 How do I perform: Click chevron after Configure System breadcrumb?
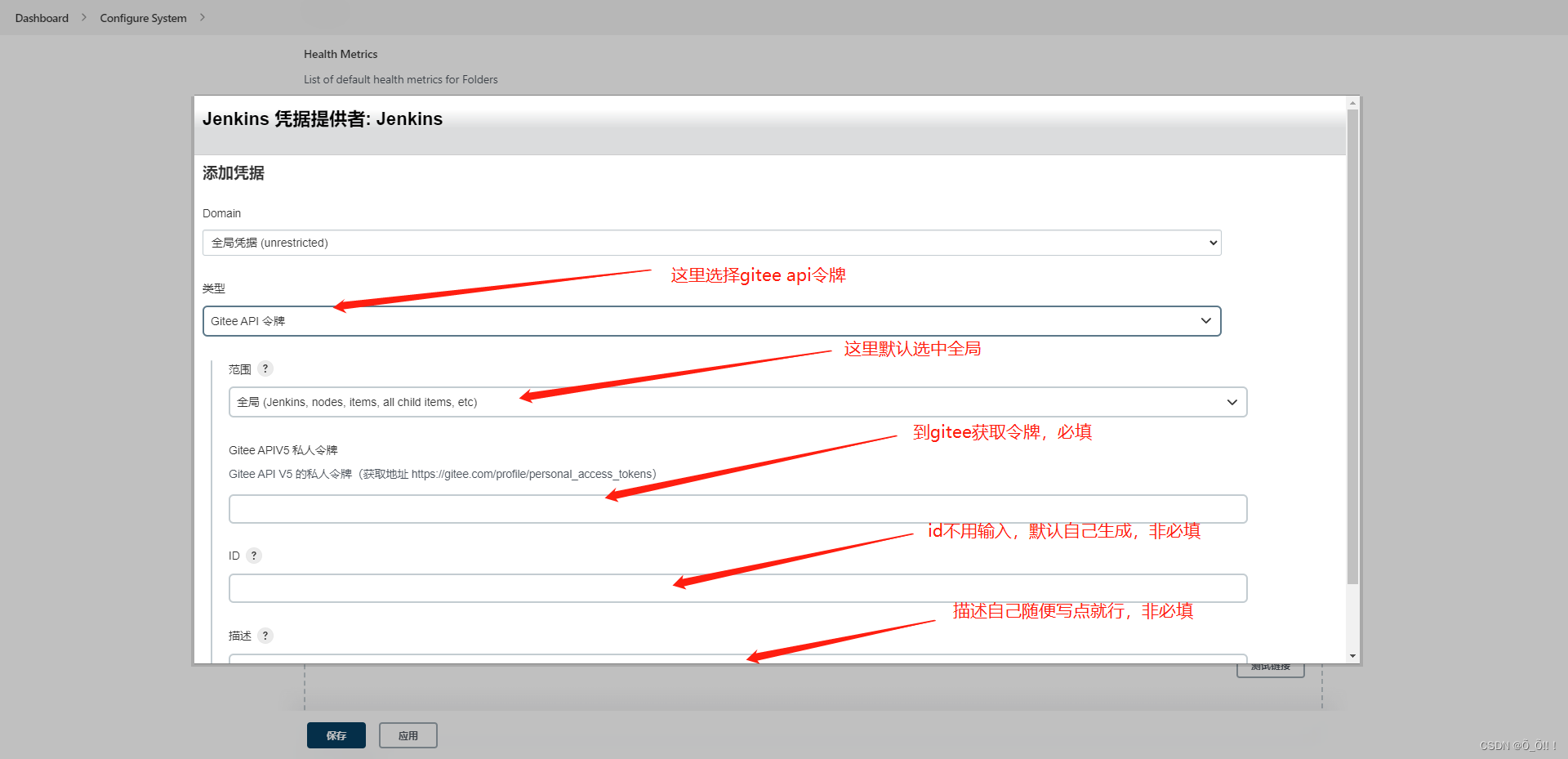[203, 17]
